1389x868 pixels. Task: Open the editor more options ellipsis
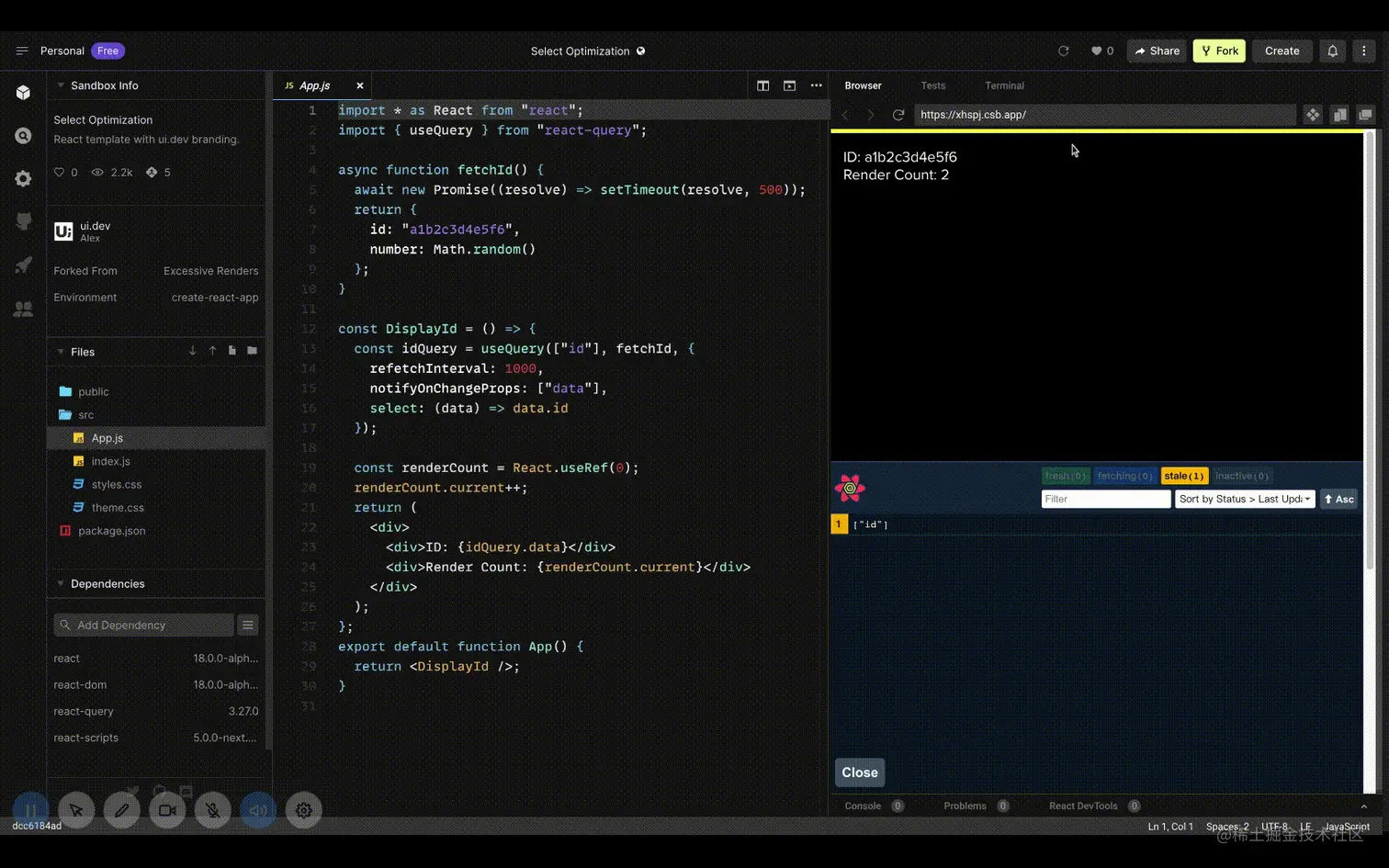[x=817, y=85]
